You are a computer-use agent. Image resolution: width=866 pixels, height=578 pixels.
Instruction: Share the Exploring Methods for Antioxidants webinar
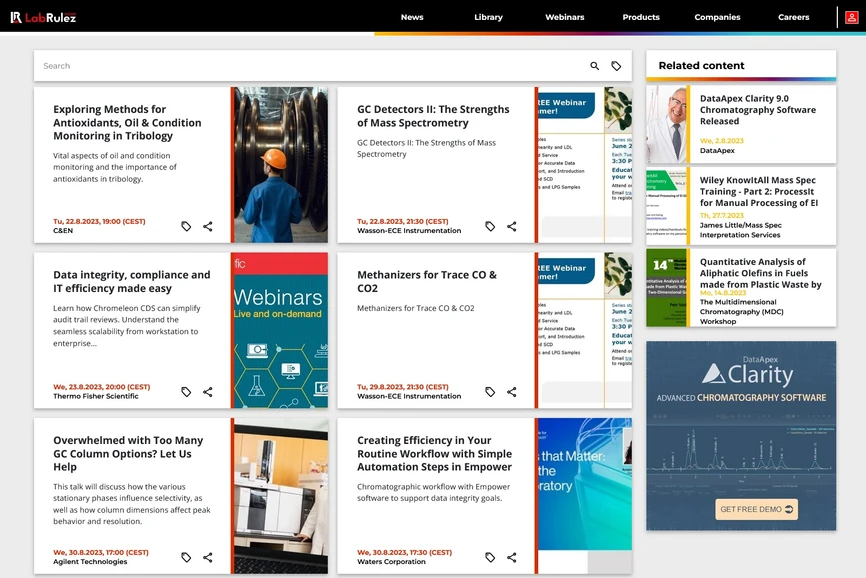(x=208, y=226)
